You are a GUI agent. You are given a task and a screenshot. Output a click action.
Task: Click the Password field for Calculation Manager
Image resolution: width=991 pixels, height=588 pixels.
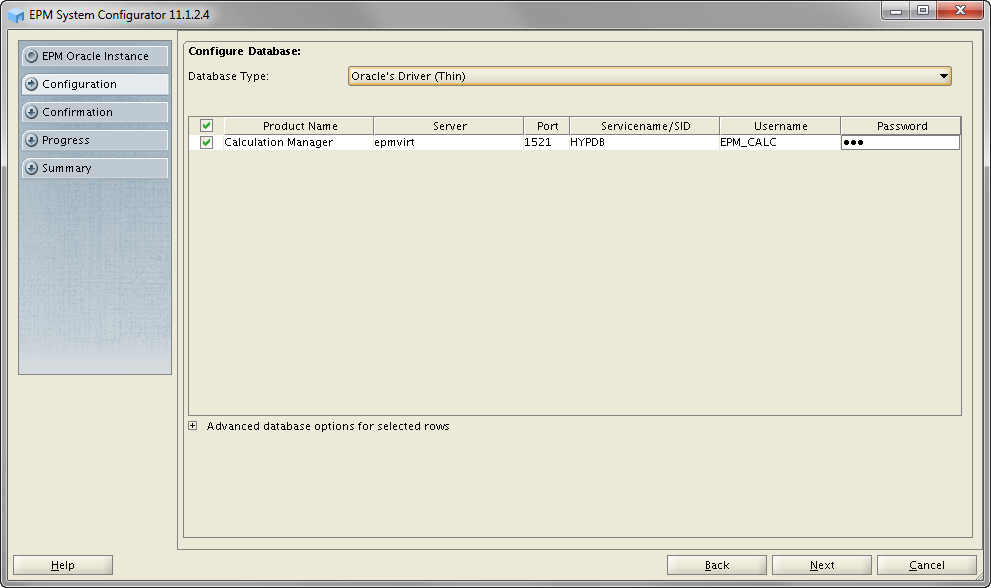(x=901, y=142)
